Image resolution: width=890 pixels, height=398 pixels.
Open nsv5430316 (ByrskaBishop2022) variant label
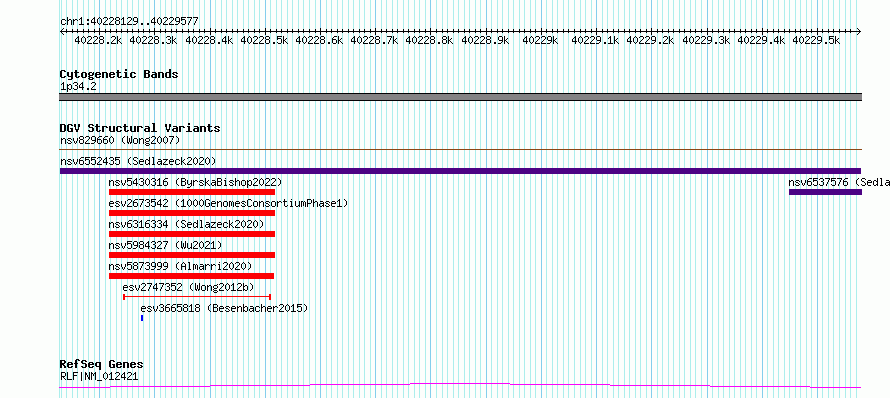click(x=195, y=182)
